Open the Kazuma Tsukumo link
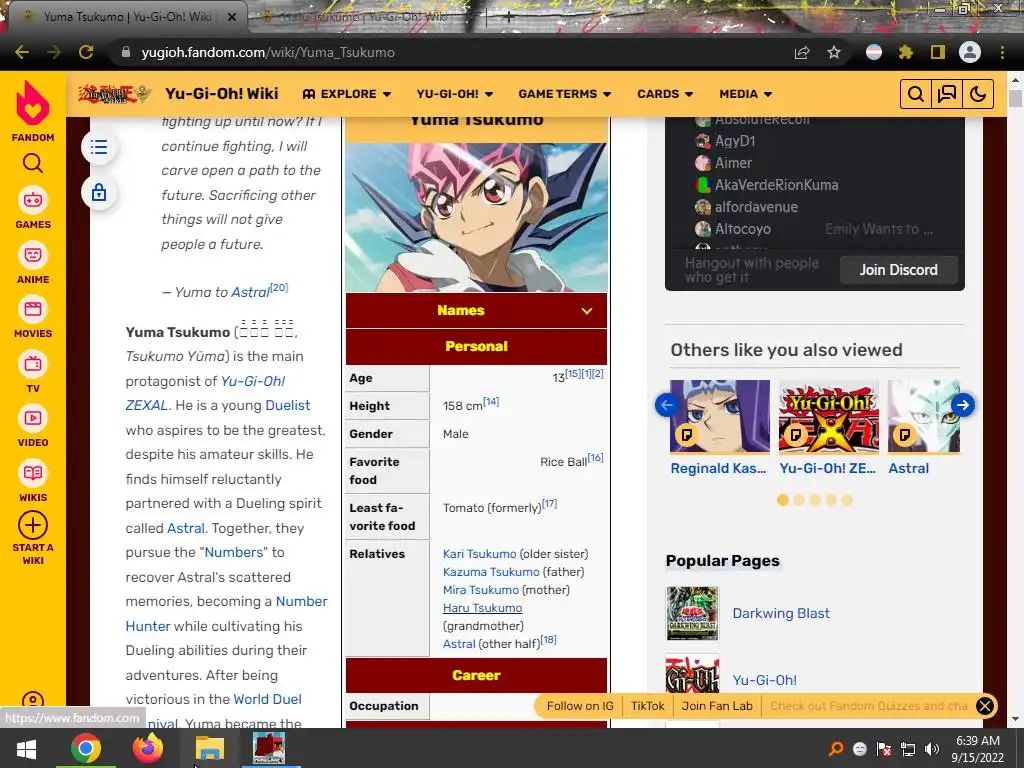 tap(491, 572)
